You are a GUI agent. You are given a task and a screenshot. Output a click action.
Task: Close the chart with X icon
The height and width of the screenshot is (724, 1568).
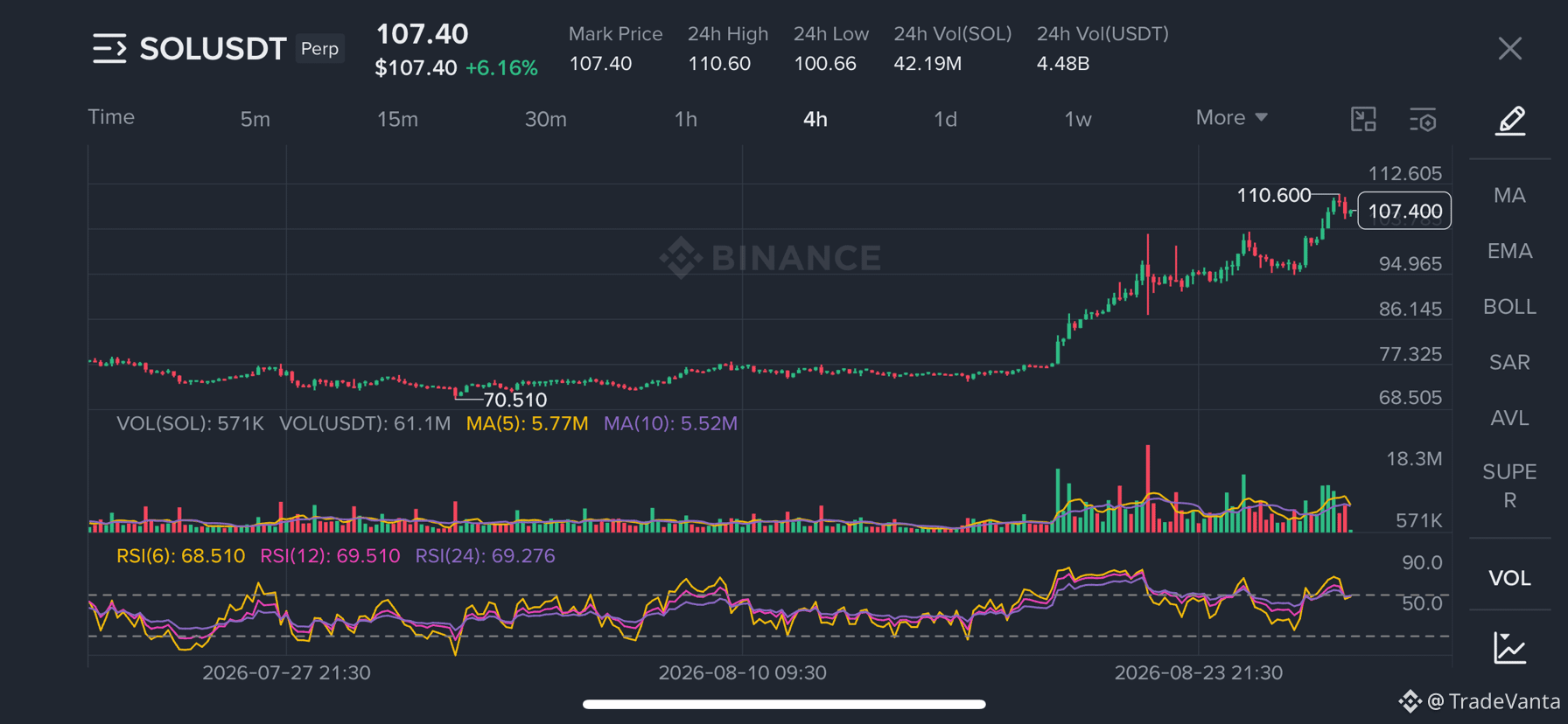point(1509,48)
